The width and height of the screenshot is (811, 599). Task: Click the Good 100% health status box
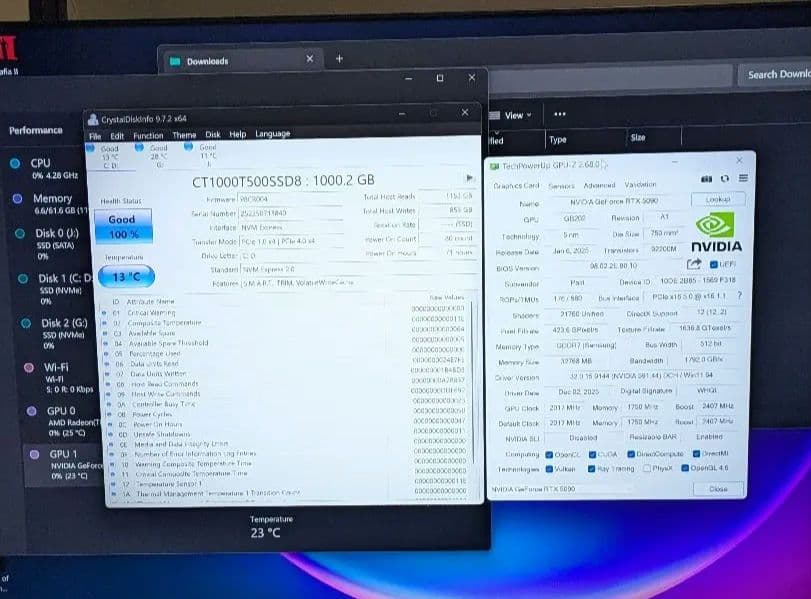(x=122, y=226)
